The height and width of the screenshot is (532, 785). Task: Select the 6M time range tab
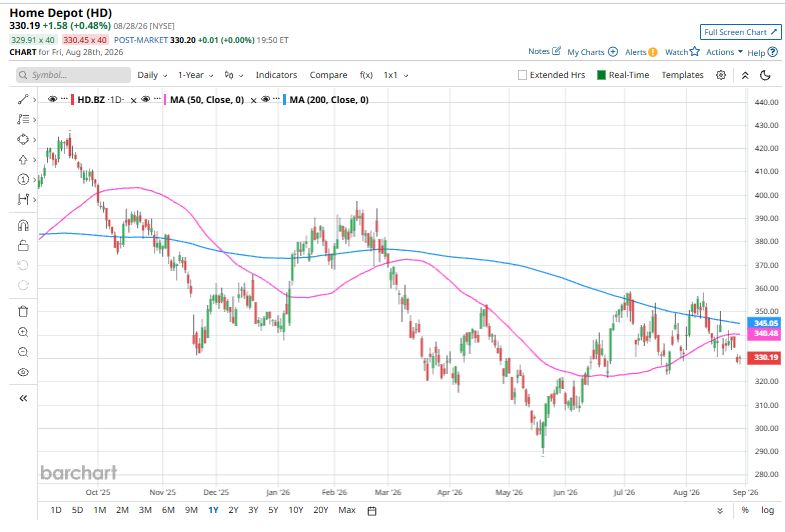pos(168,510)
